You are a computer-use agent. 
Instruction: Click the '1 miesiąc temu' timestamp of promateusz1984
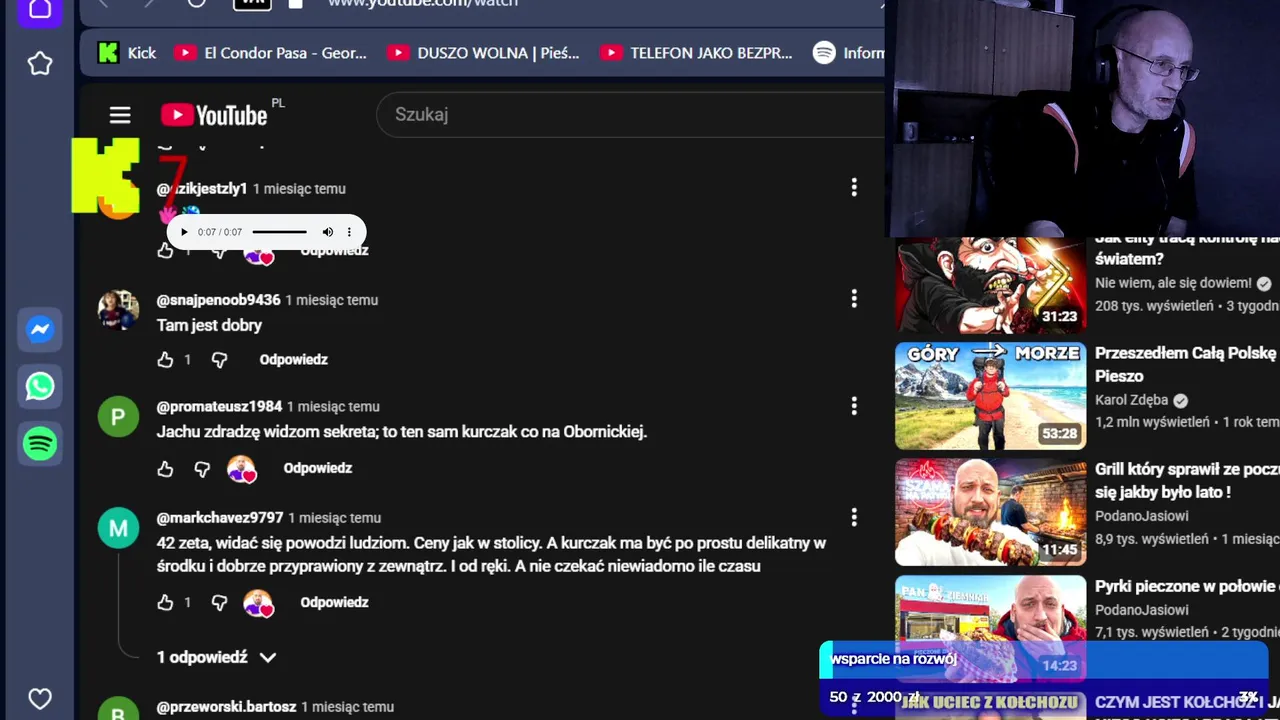point(334,407)
